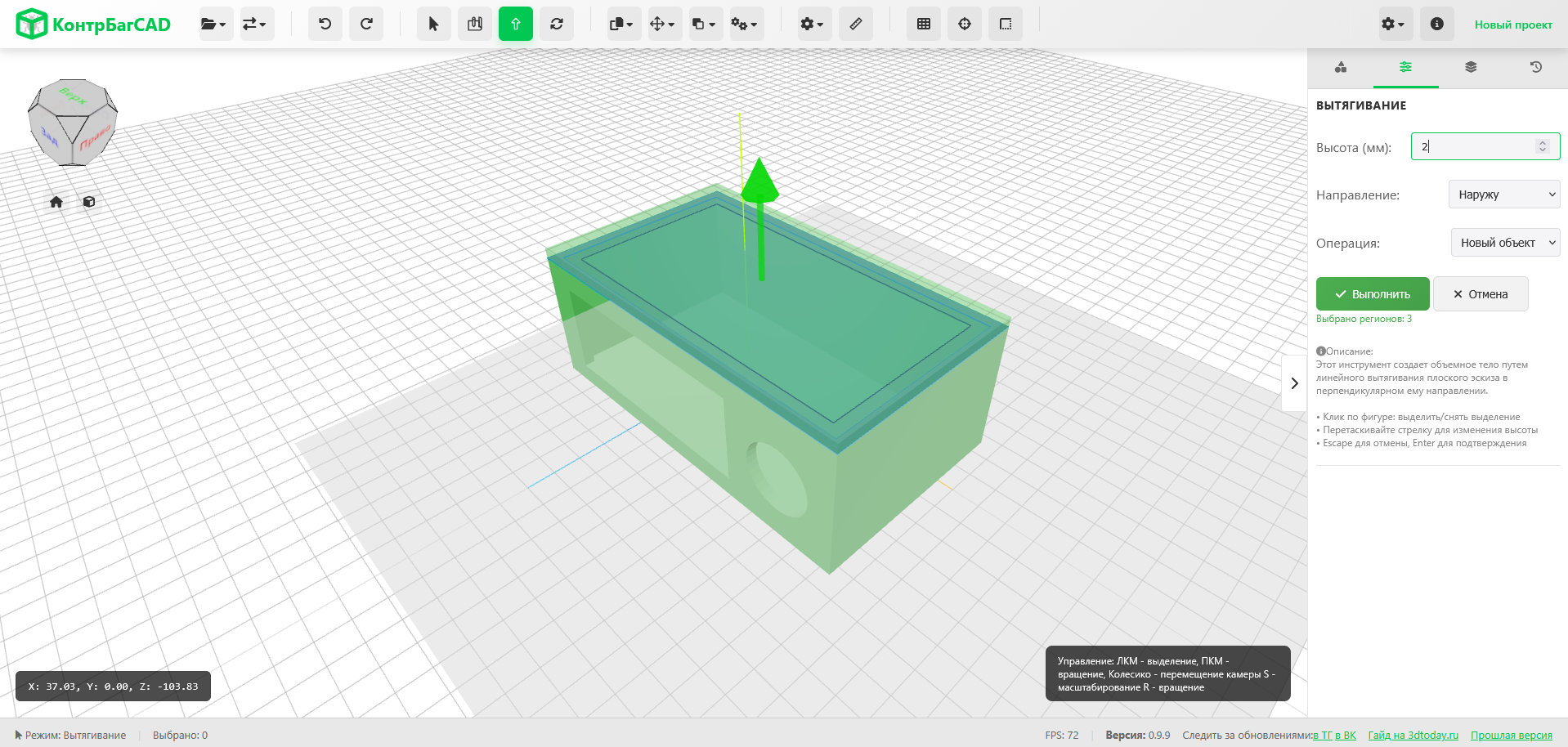
Task: Click the info button in header
Action: click(x=1436, y=24)
